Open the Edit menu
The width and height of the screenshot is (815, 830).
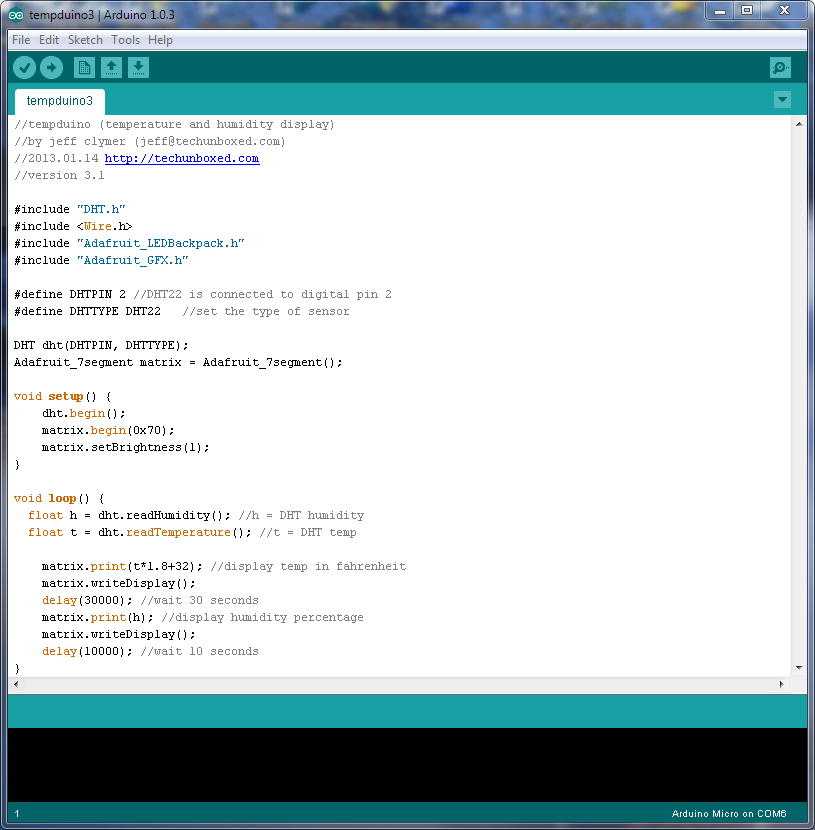tap(49, 40)
